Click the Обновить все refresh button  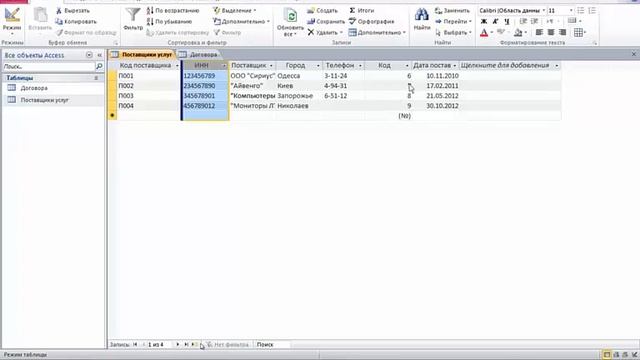tap(290, 22)
